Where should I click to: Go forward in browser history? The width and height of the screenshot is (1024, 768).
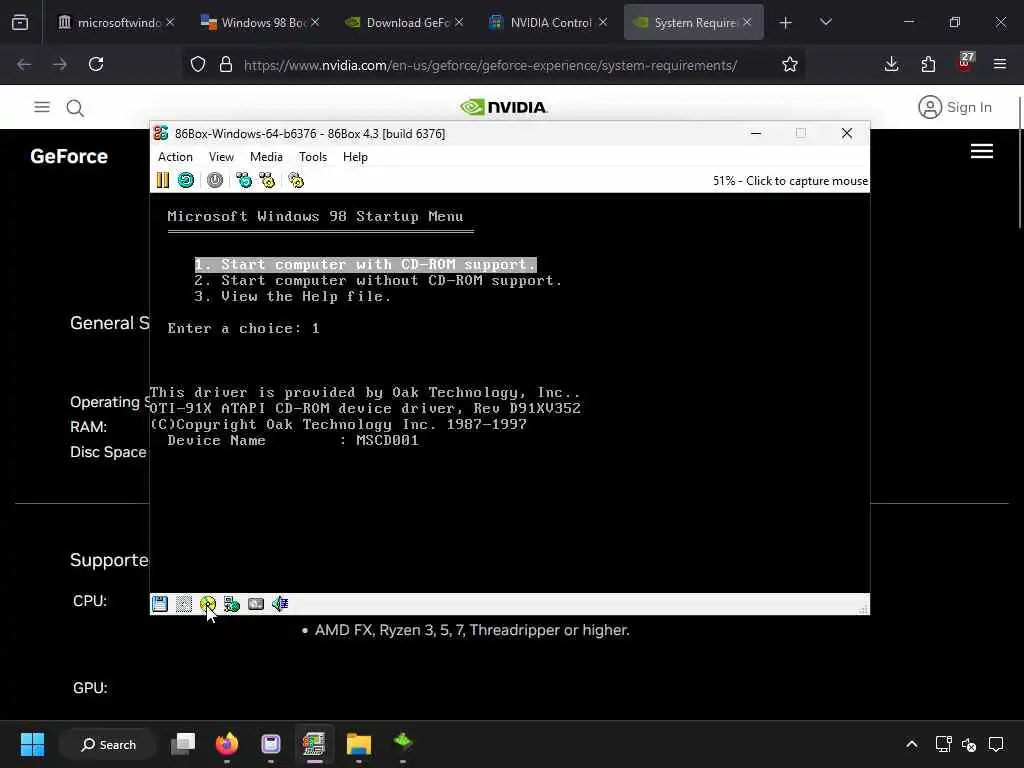60,64
